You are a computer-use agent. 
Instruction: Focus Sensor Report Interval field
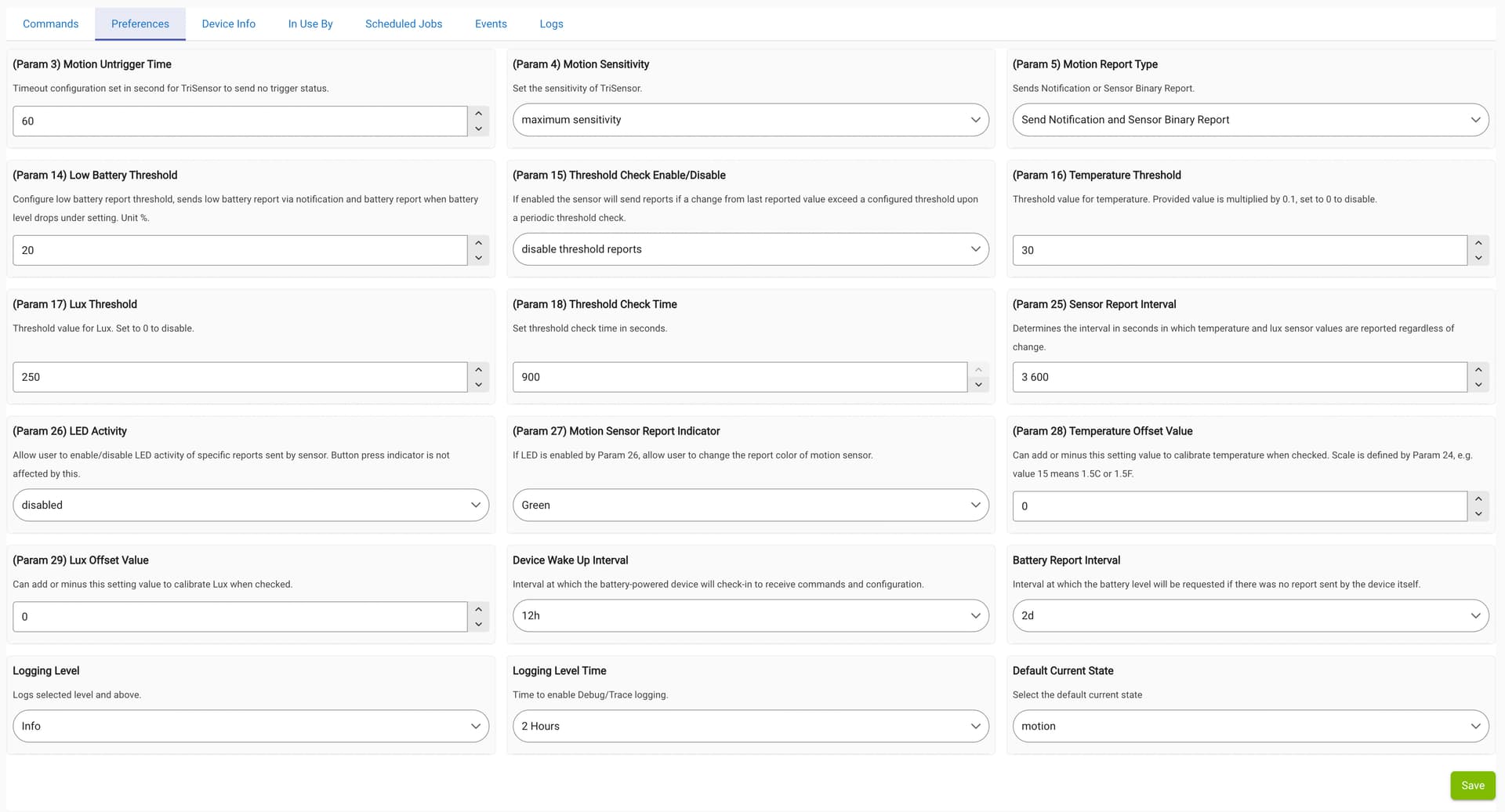click(1239, 377)
